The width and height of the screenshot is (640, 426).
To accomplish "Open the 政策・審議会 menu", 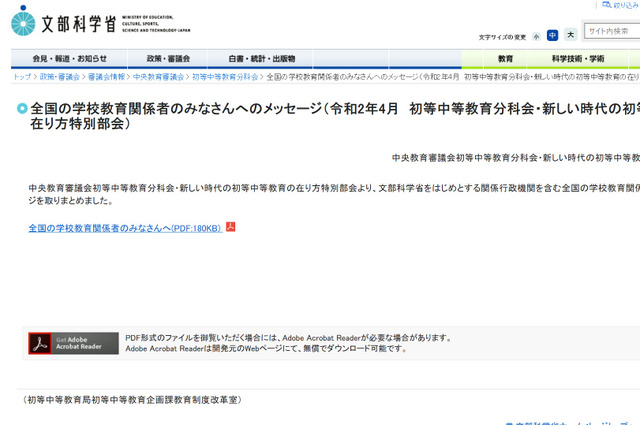I will pyautogui.click(x=168, y=59).
